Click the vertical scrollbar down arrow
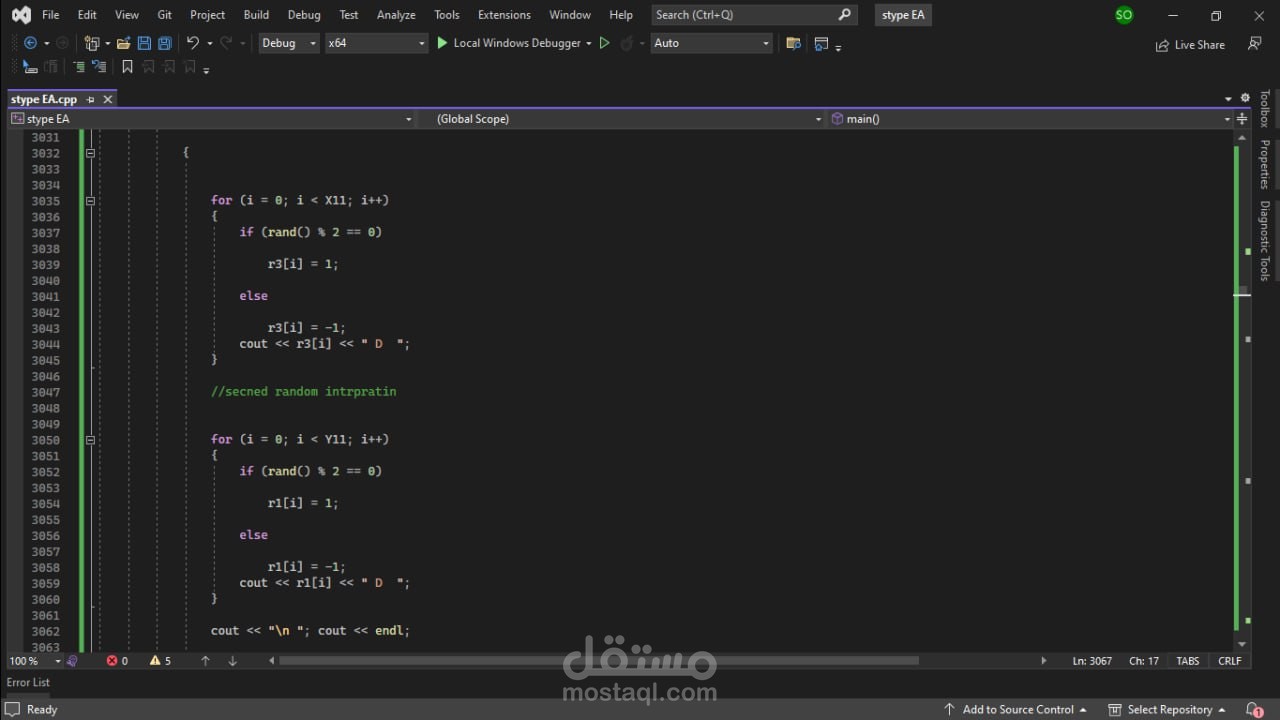1280x720 pixels. pyautogui.click(x=1242, y=645)
